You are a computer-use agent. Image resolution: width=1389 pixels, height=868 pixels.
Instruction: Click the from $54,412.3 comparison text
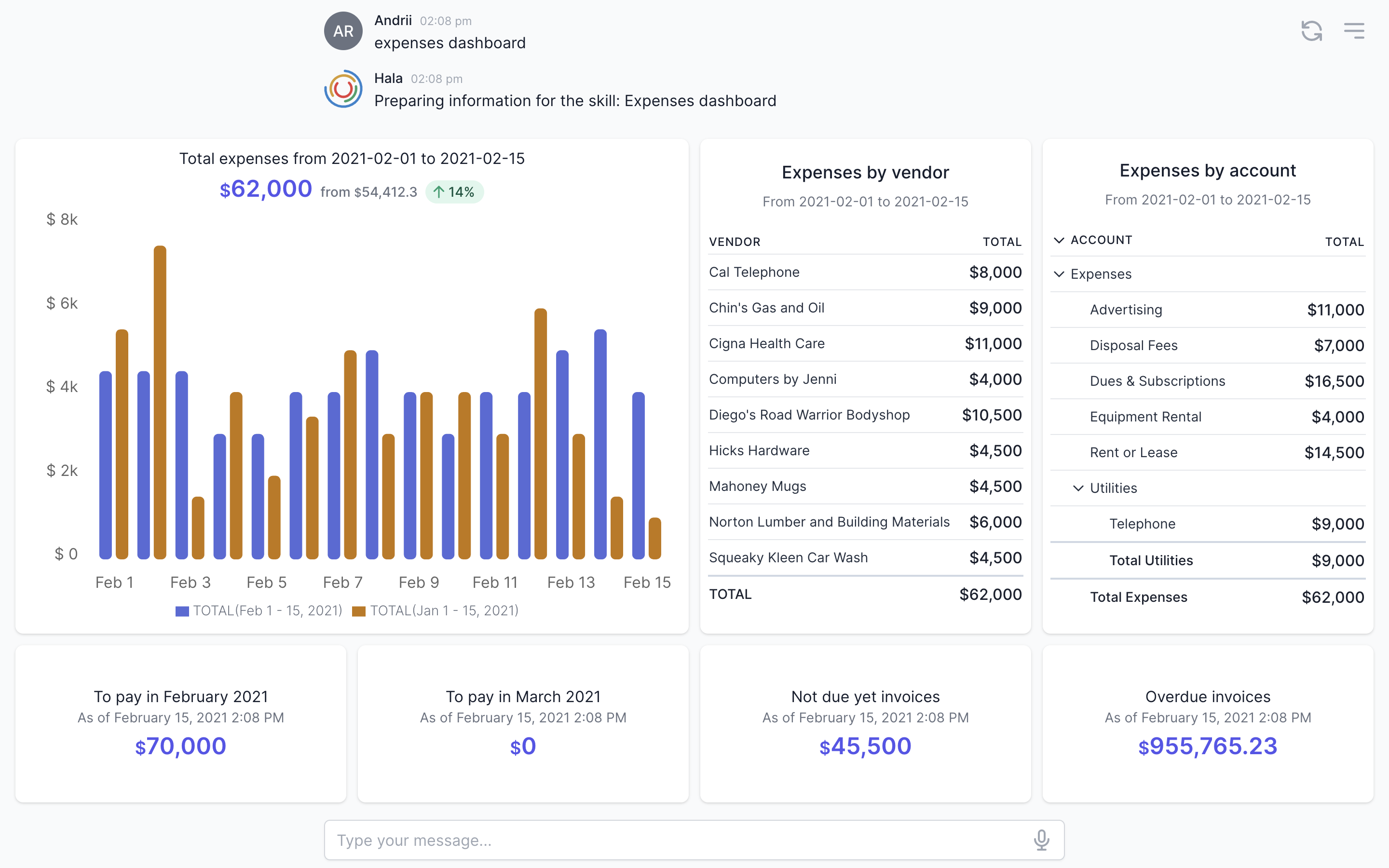tap(368, 192)
